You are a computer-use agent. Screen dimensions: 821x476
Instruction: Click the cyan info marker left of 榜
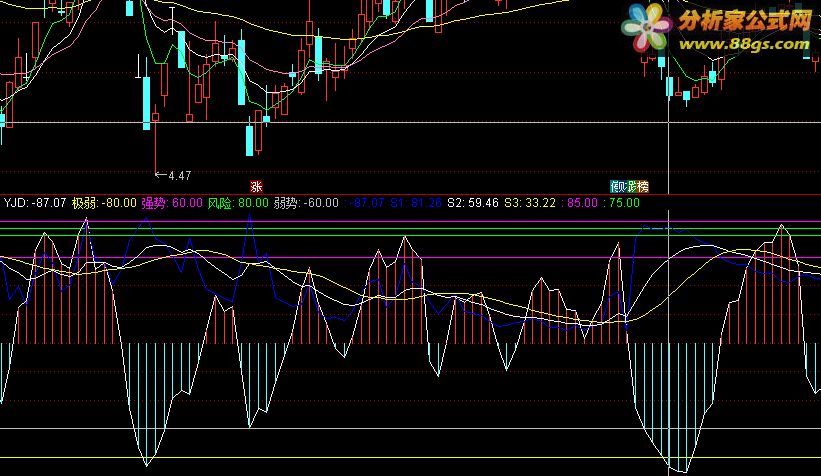(x=615, y=186)
